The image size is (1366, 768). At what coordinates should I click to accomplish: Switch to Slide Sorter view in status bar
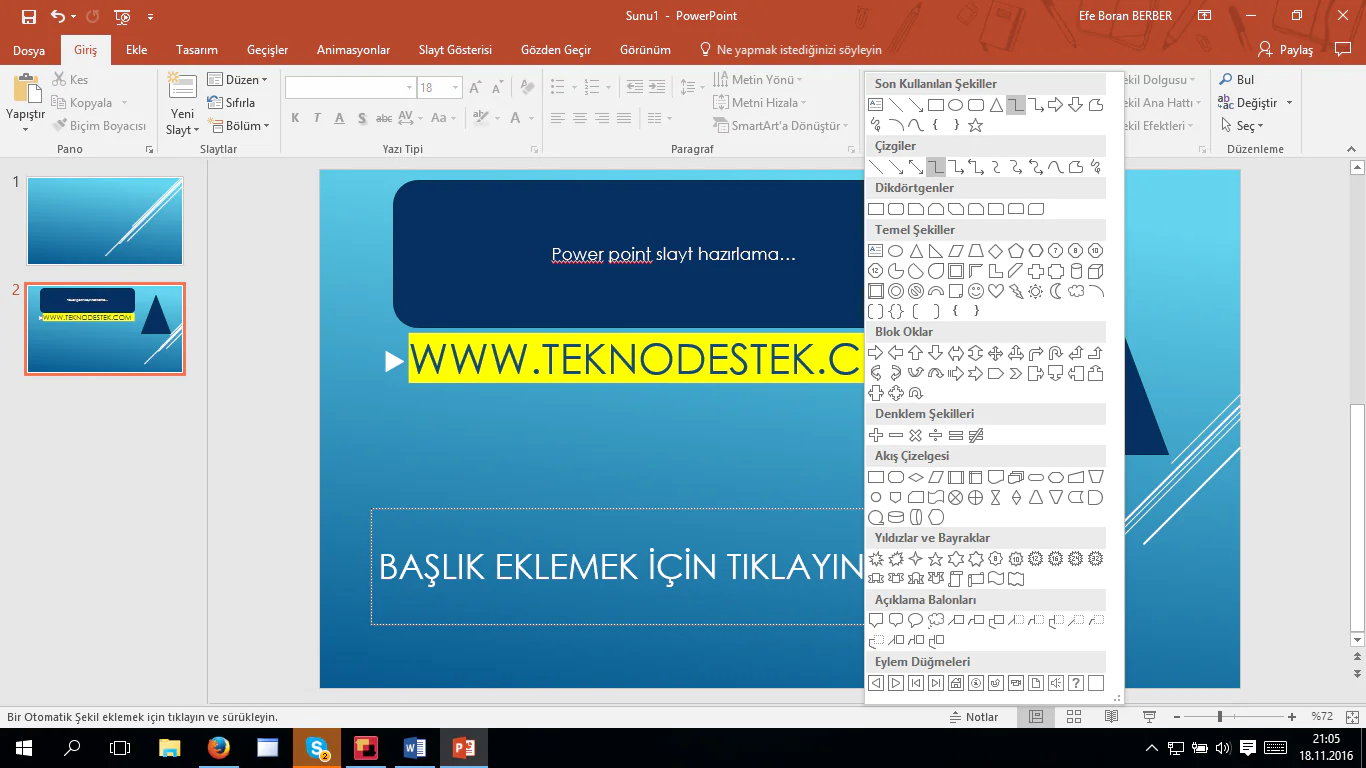[1074, 717]
